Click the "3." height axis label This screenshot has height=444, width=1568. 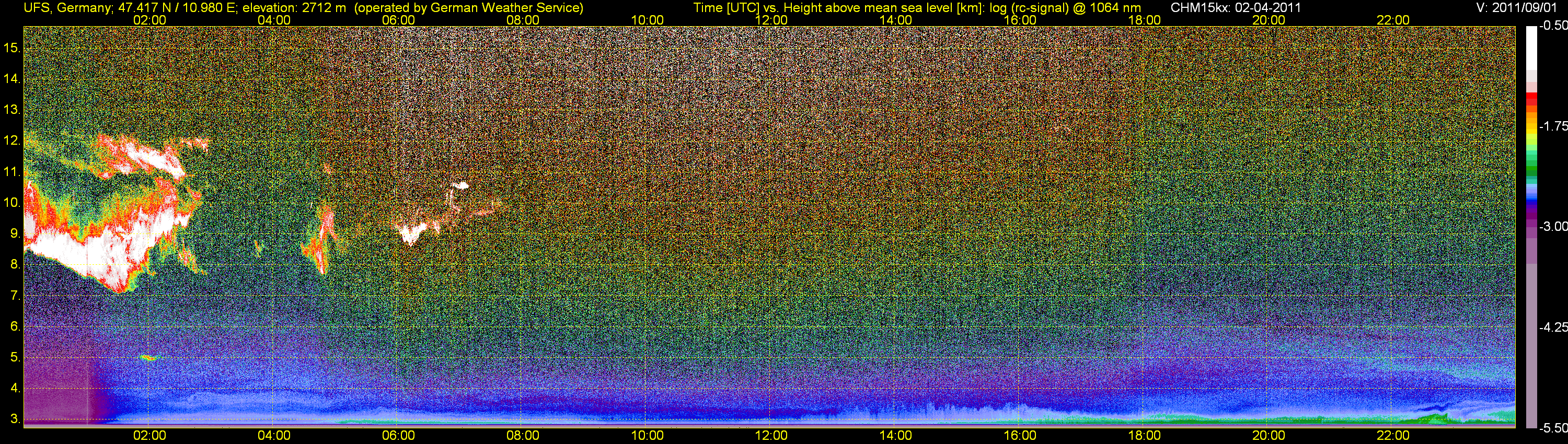tap(15, 419)
